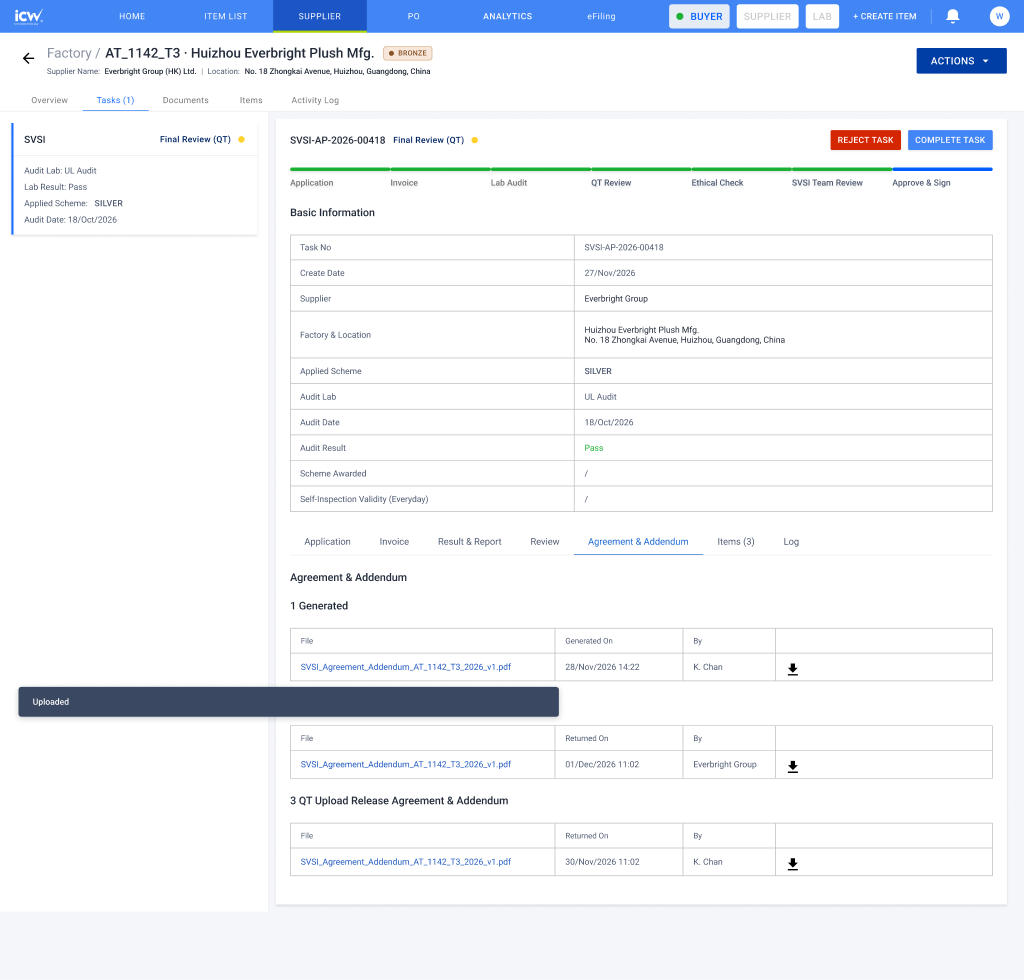Image resolution: width=1024 pixels, height=980 pixels.
Task: Go back using the left arrow icon
Action: 28,58
